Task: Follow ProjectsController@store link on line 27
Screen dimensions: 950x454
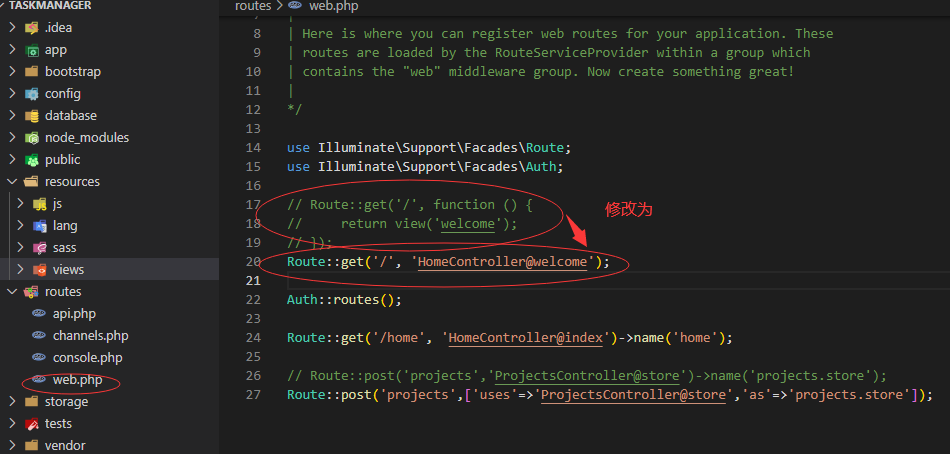Action: coord(633,395)
